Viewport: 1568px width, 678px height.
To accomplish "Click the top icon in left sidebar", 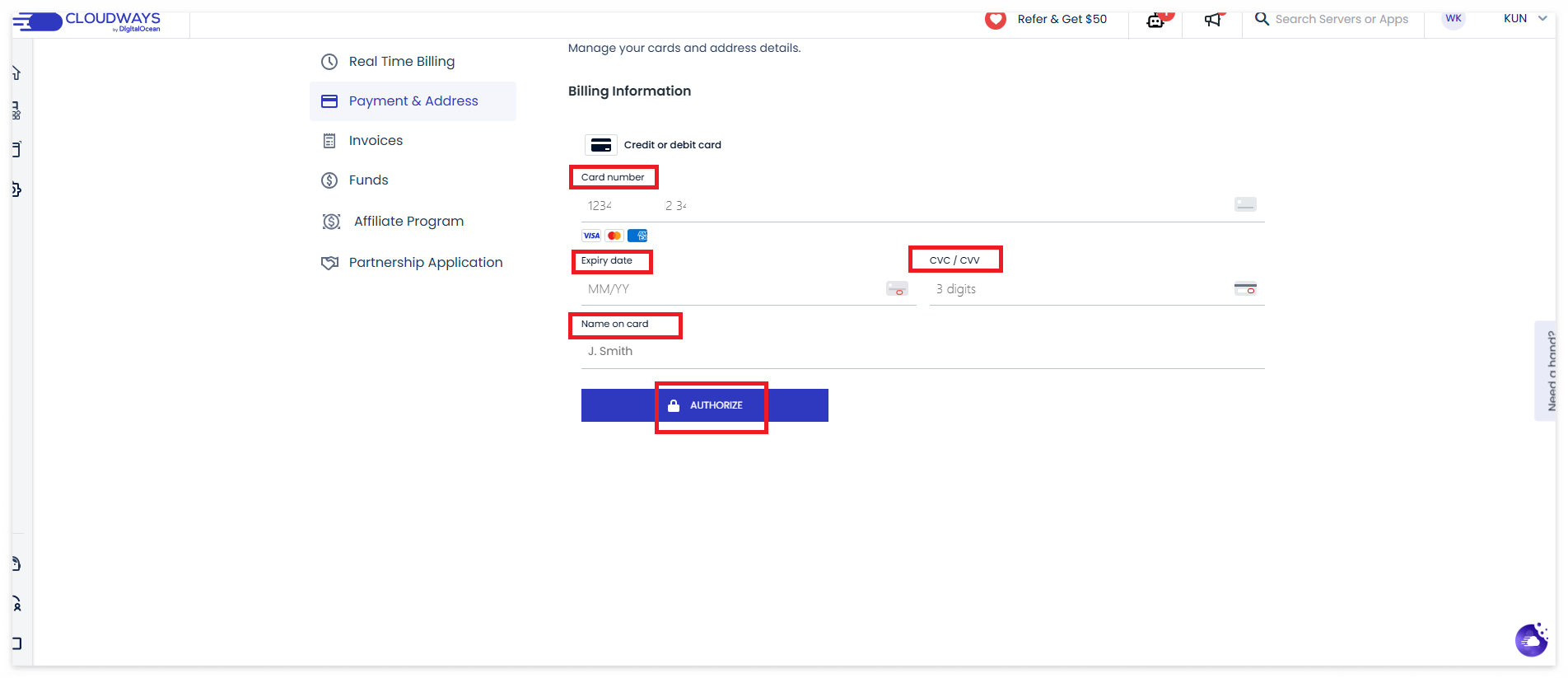I will [16, 73].
